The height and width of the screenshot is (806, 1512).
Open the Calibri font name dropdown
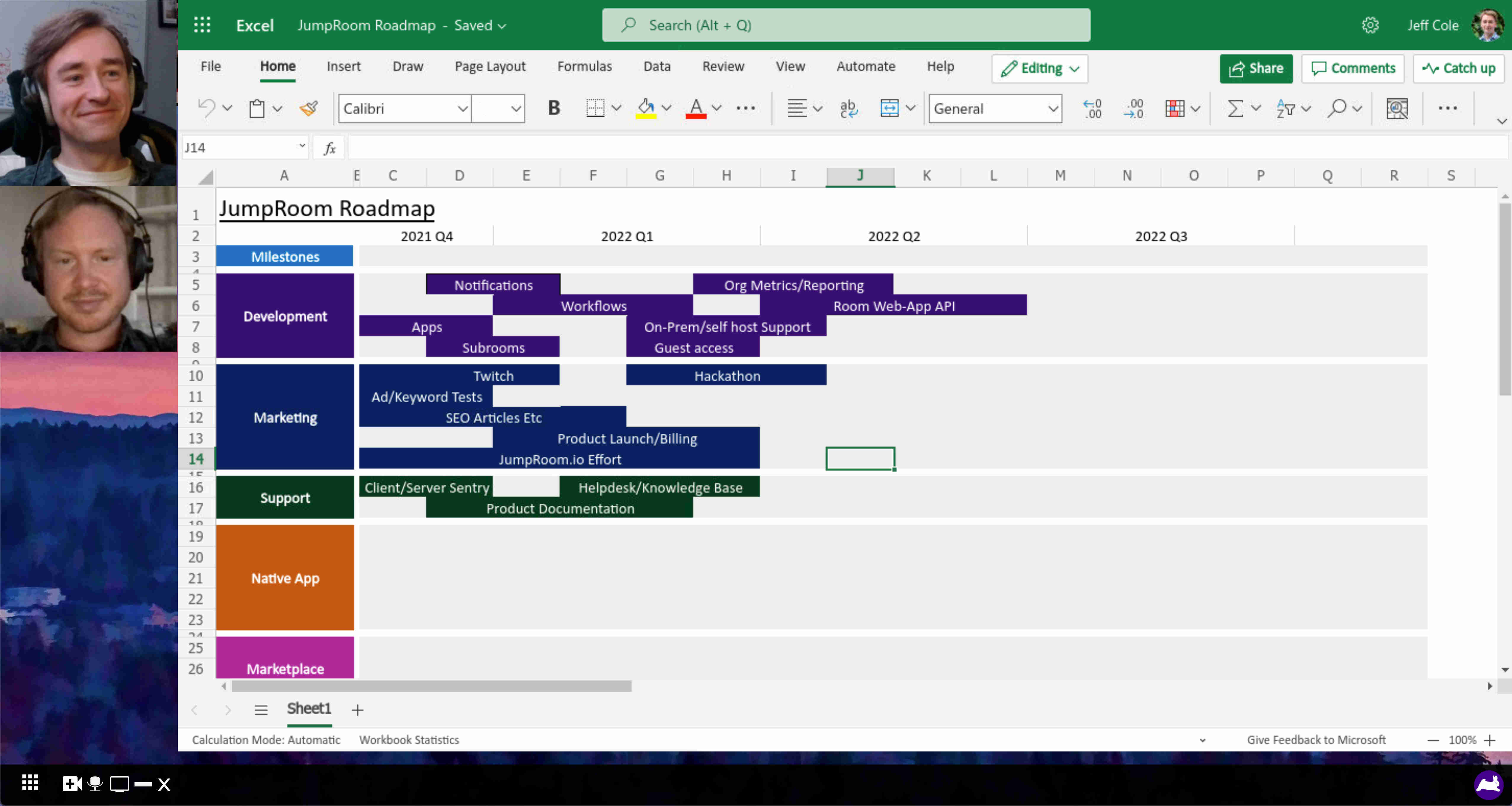pos(462,108)
